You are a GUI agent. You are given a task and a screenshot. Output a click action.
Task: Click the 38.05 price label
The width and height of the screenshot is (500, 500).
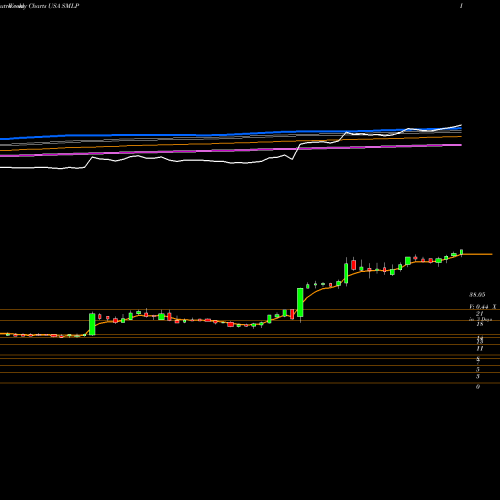coord(477,295)
